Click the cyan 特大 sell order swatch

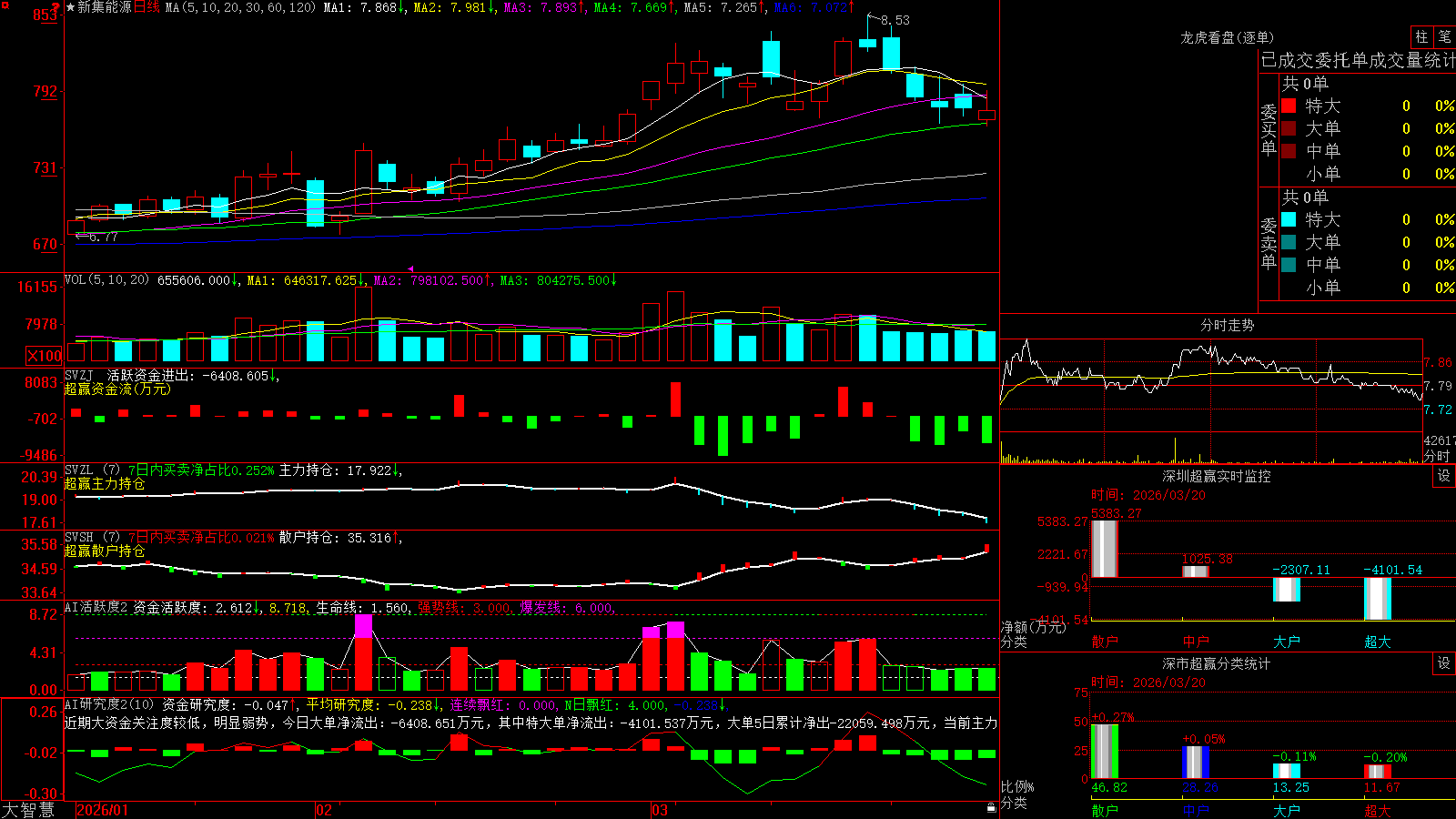click(x=1289, y=219)
